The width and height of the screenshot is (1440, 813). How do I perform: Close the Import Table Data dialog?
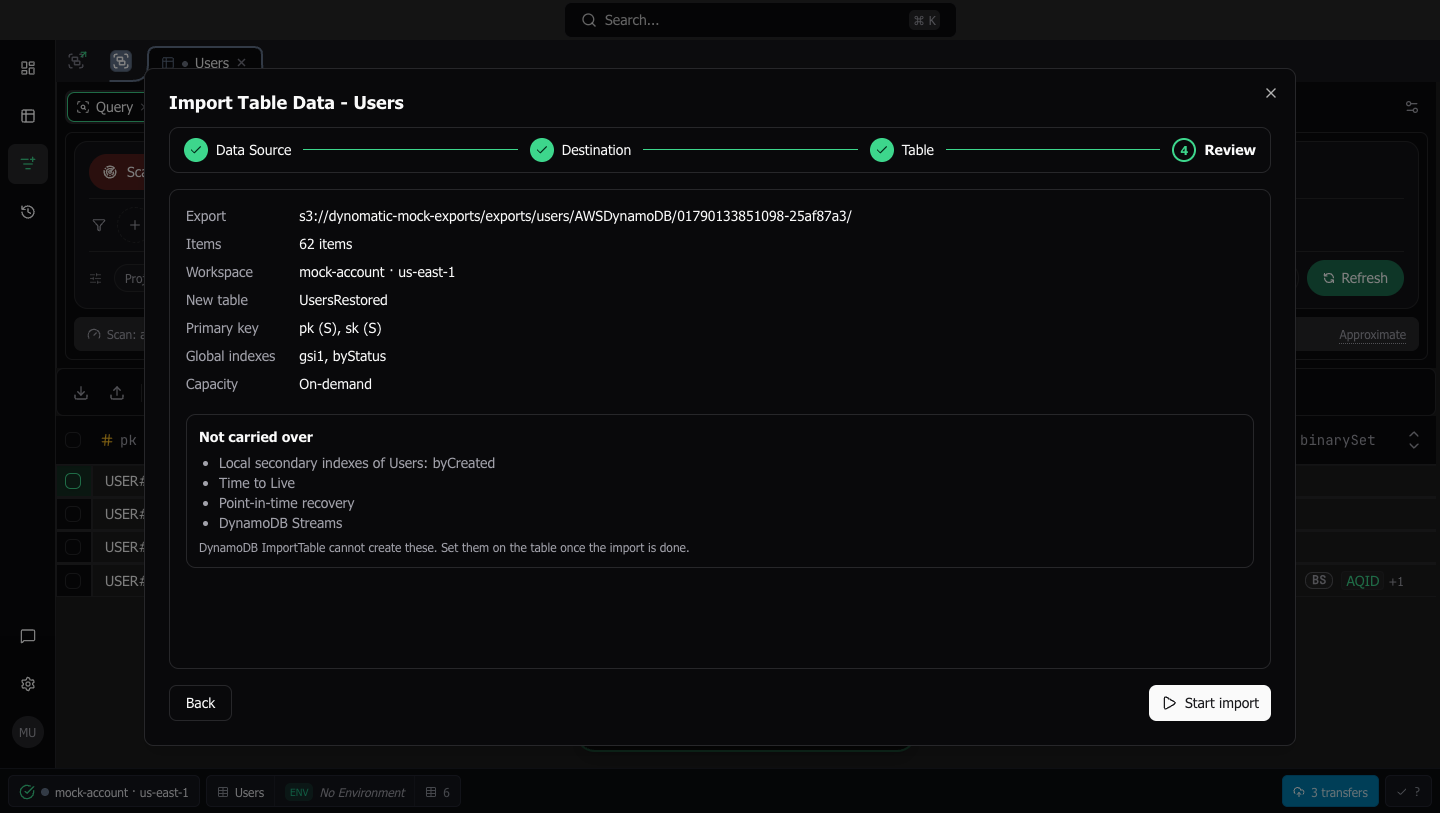[x=1271, y=93]
